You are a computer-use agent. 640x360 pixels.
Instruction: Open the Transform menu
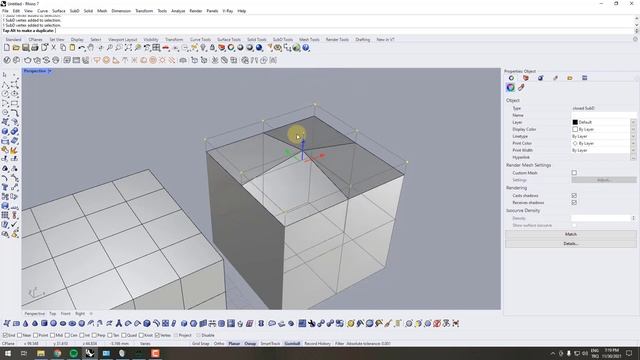[144, 11]
